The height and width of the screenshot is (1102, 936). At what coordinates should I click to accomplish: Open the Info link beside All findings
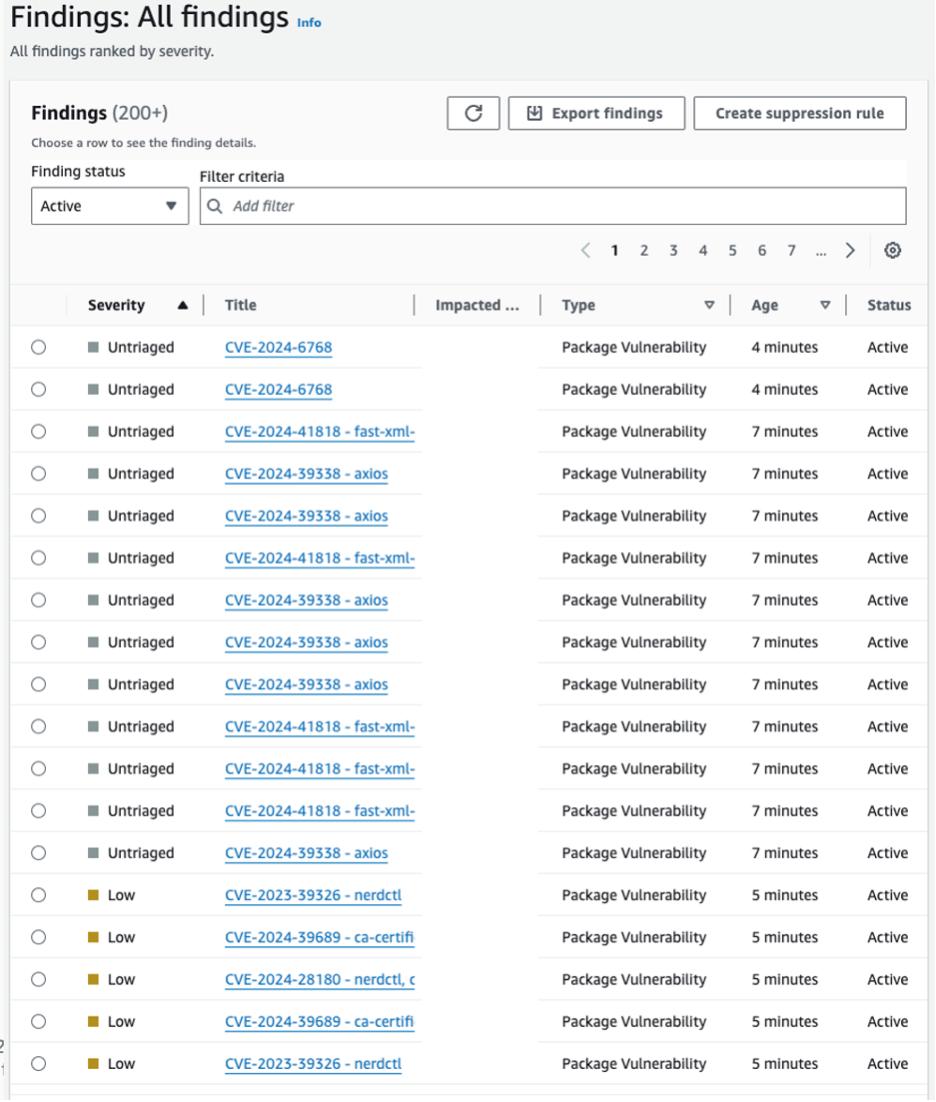point(310,22)
